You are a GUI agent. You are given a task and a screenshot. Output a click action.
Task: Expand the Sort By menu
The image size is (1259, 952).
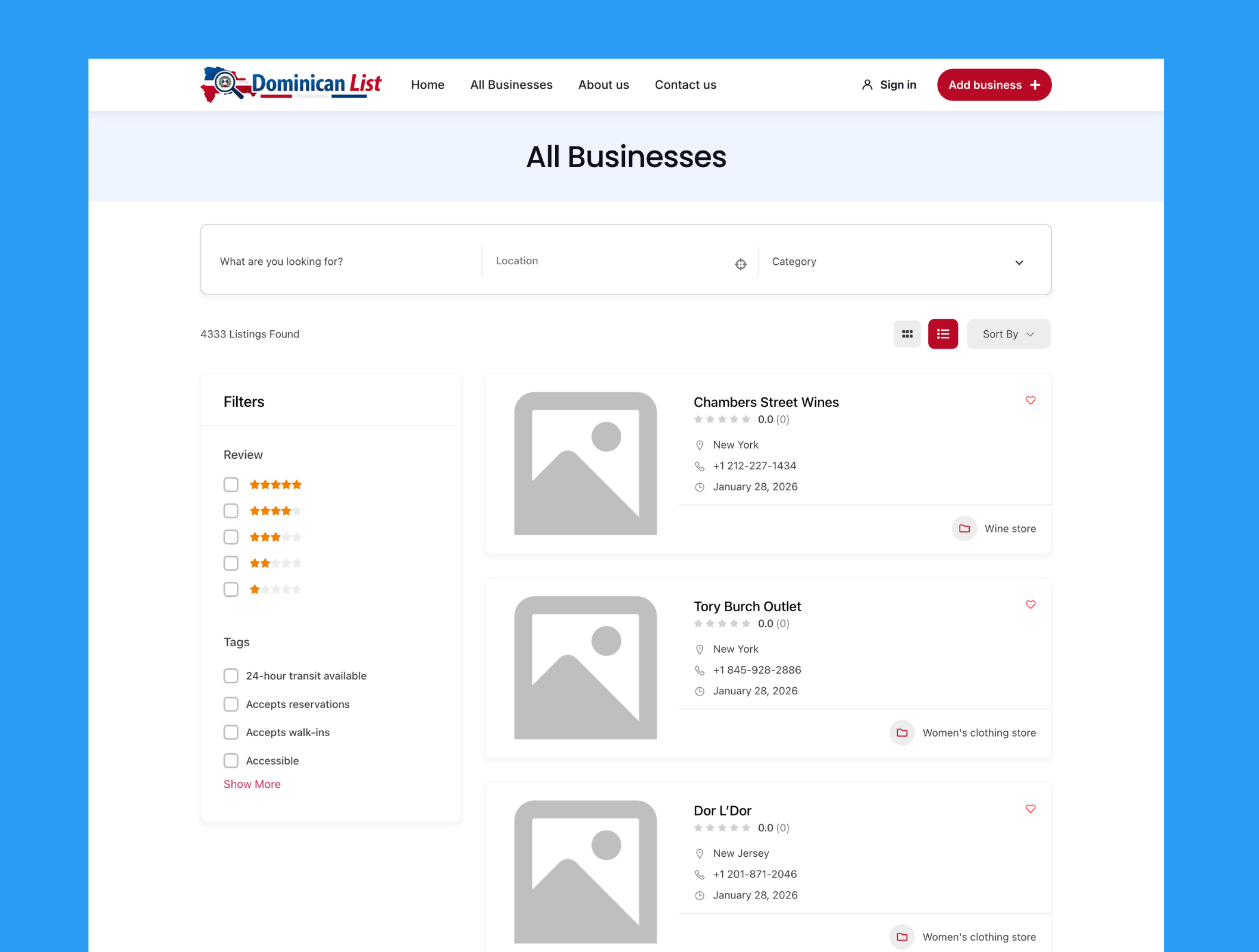pos(1008,334)
